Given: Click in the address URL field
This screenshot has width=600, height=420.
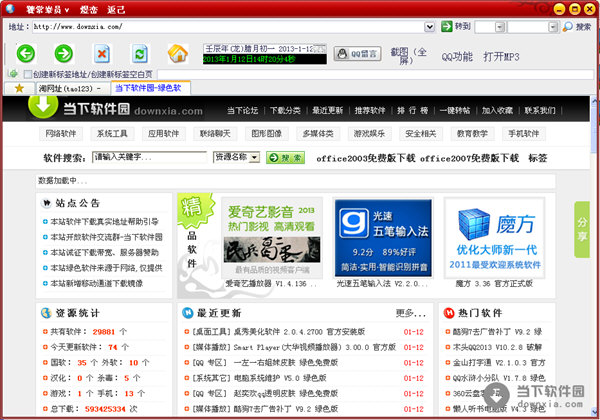Looking at the screenshot, I should point(228,27).
